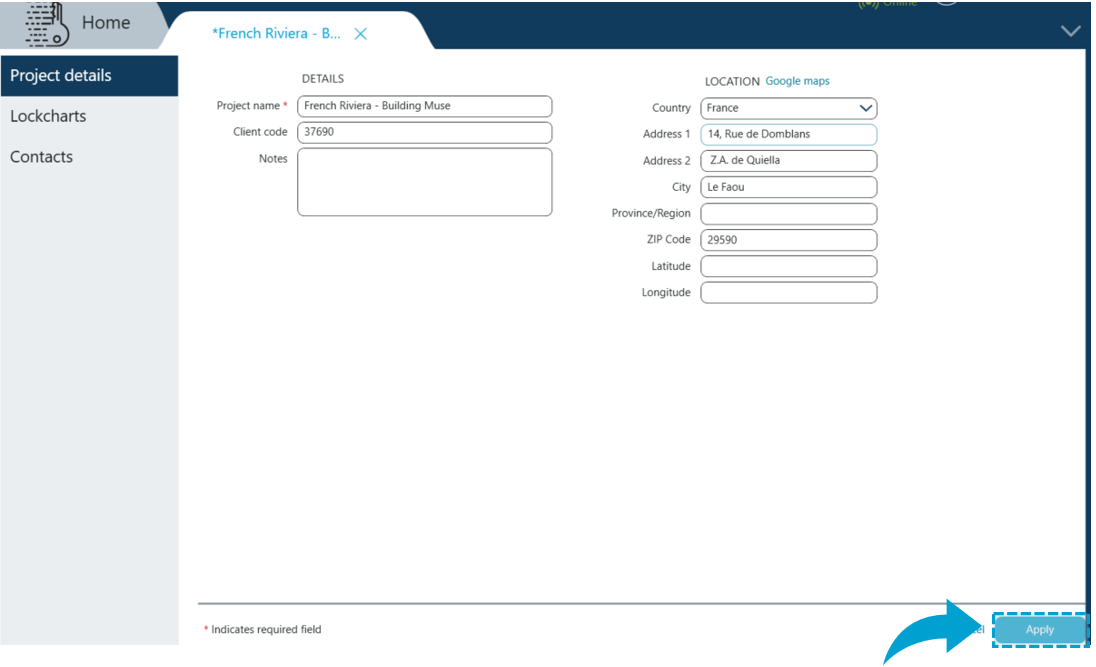Click the empty Province/Region field

(x=788, y=214)
